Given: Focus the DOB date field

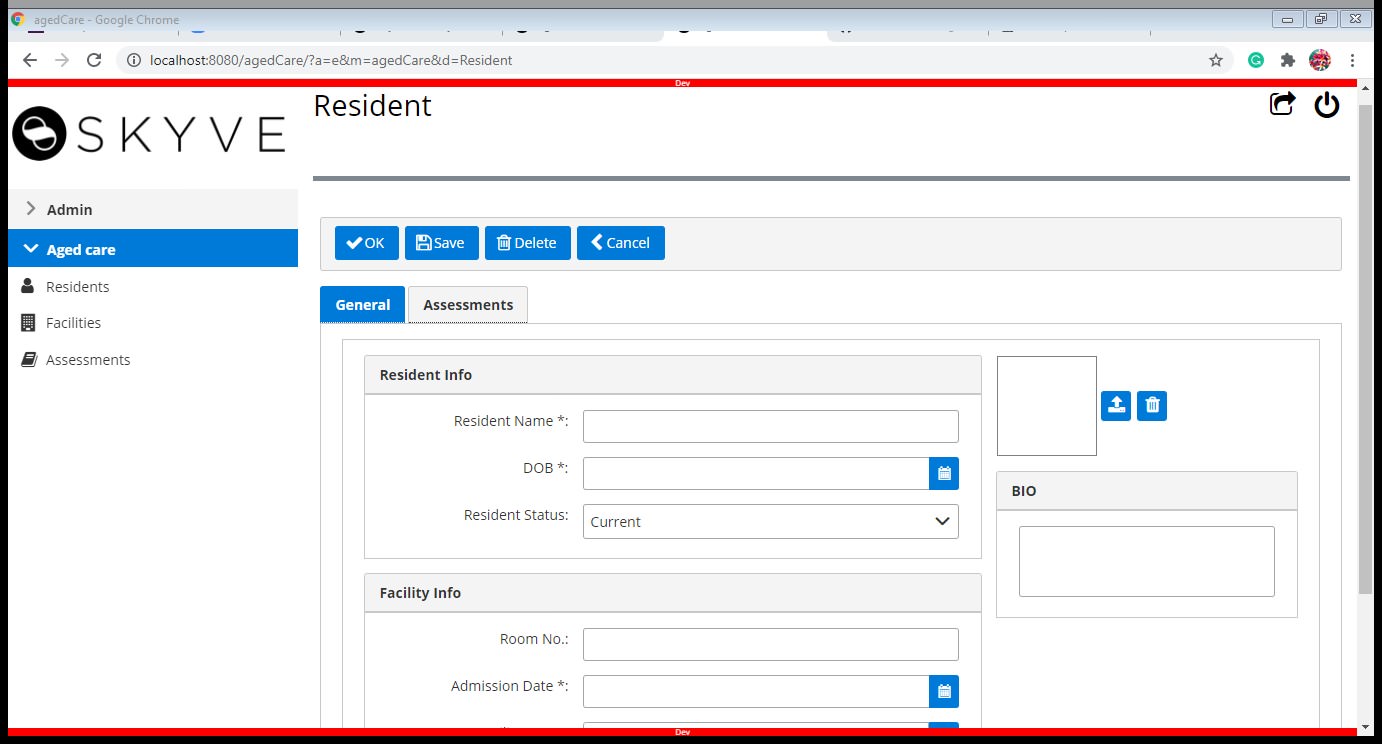Looking at the screenshot, I should pos(756,474).
